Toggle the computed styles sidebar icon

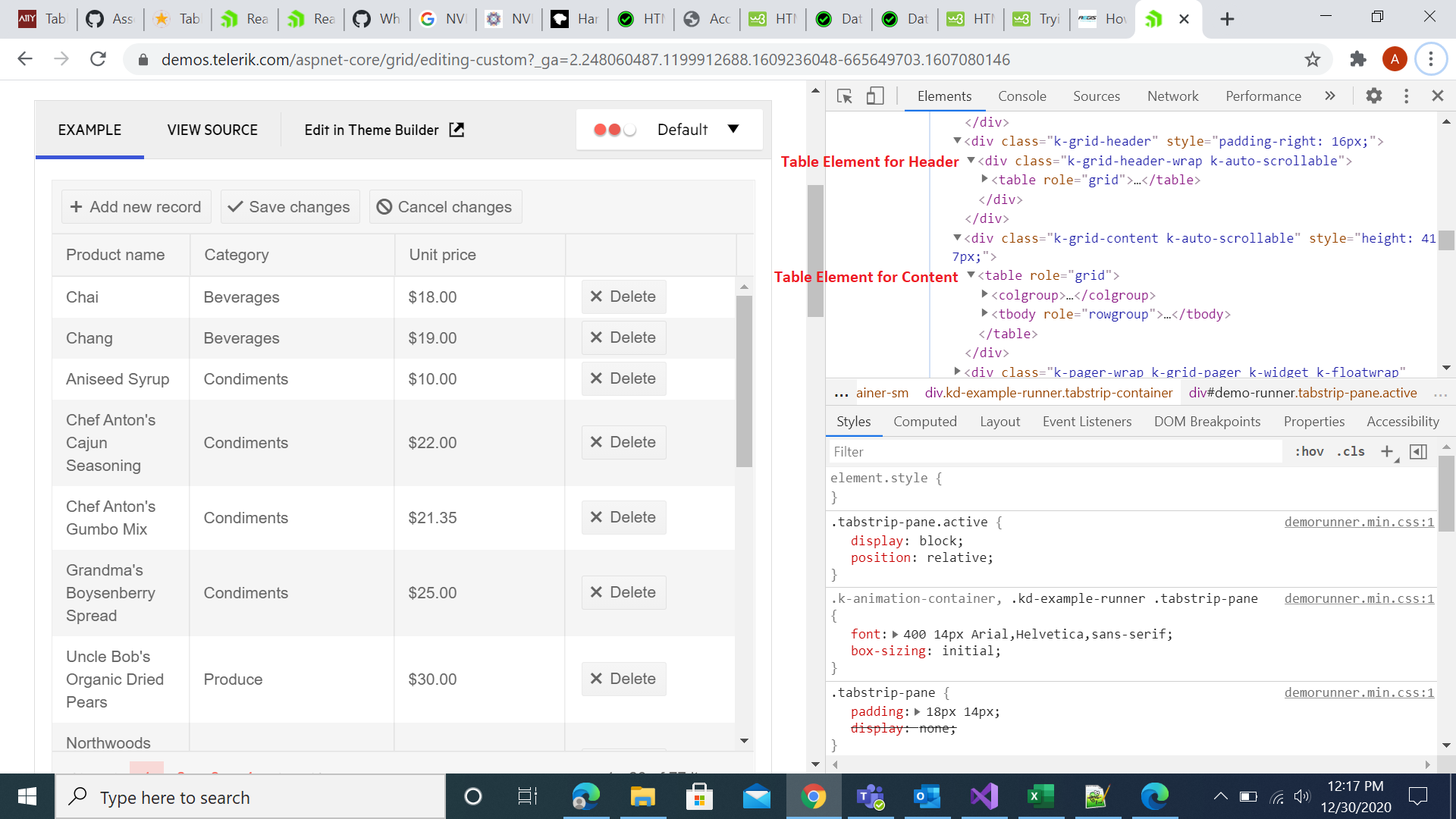(x=1418, y=452)
